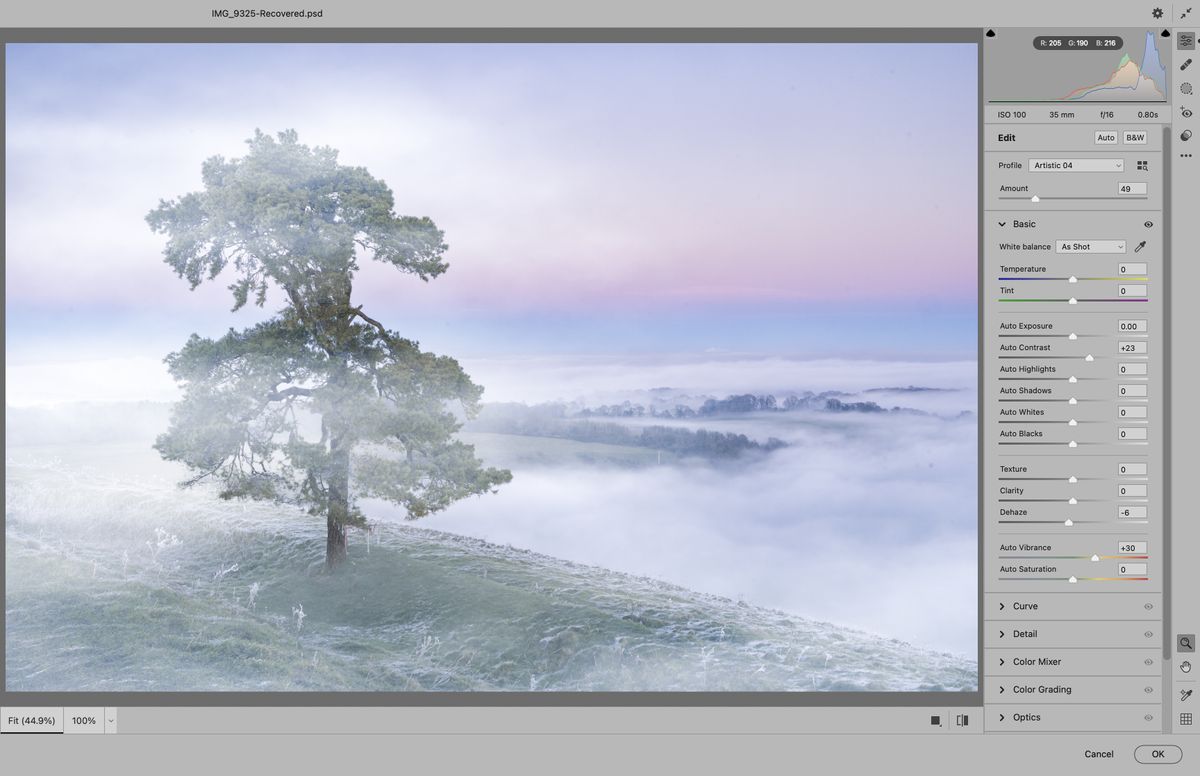Switch to the Fit (44.9%) view tab
The height and width of the screenshot is (776, 1200).
pos(31,720)
